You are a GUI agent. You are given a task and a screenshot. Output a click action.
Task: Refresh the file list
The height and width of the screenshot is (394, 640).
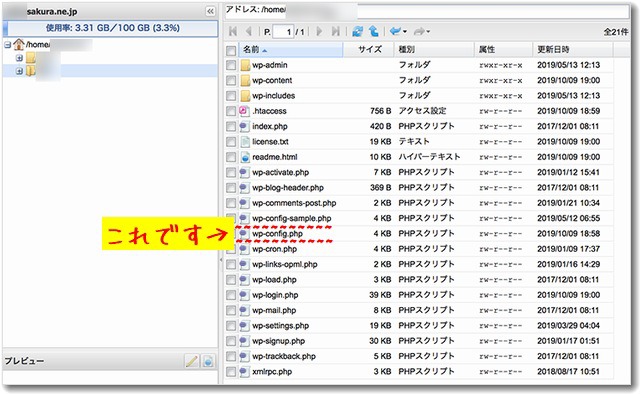coord(358,31)
